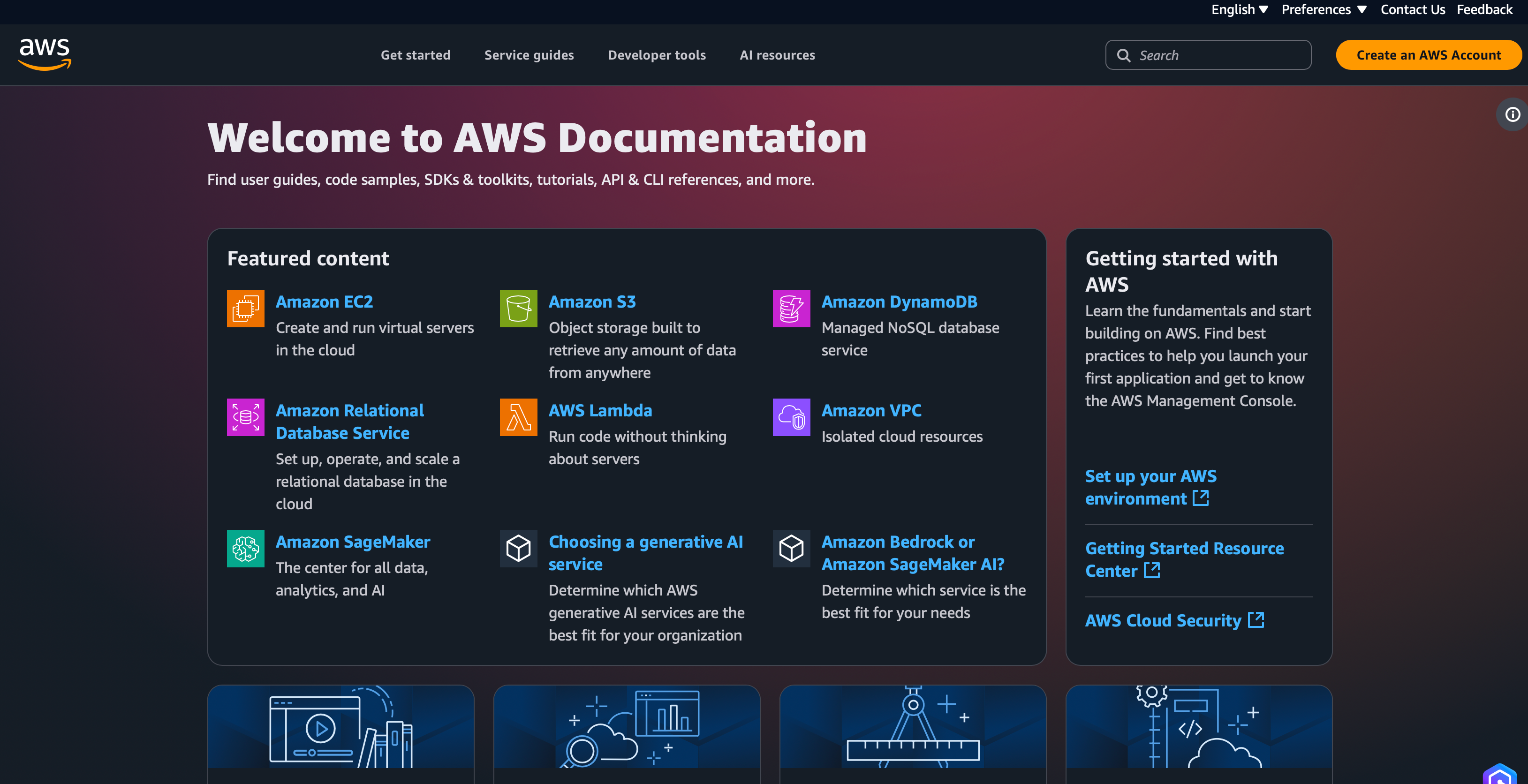Click the Amazon SageMaker icon
This screenshot has height=784, width=1528.
click(246, 549)
